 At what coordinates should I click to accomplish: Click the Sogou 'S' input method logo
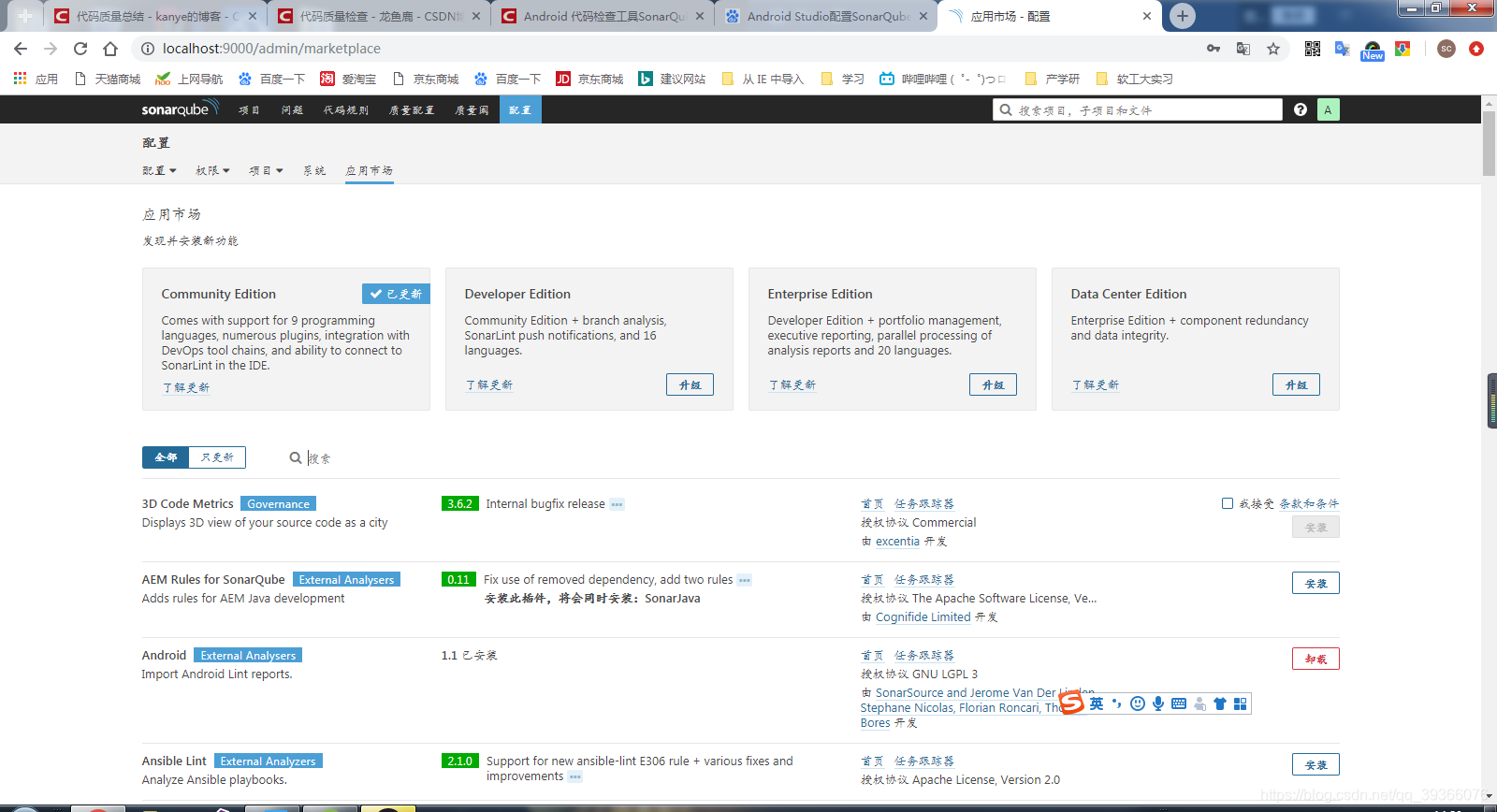click(1072, 702)
